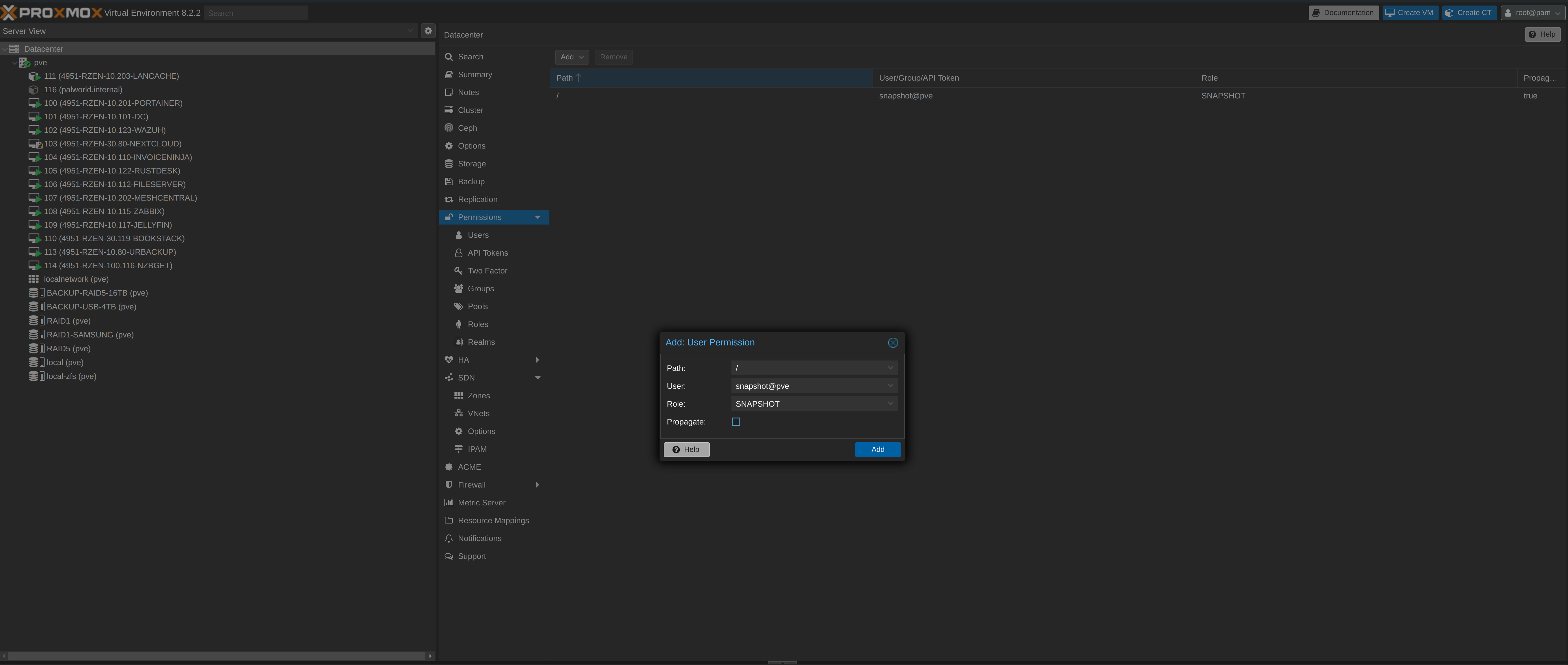Click the Server View settings gear icon
The height and width of the screenshot is (665, 1568).
pos(428,30)
